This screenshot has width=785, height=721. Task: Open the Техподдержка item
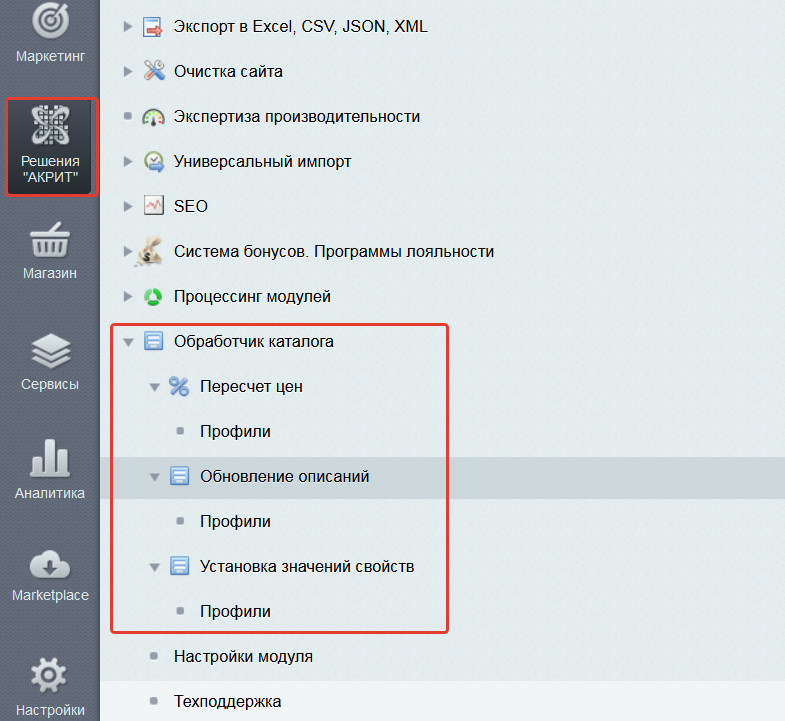pyautogui.click(x=227, y=702)
